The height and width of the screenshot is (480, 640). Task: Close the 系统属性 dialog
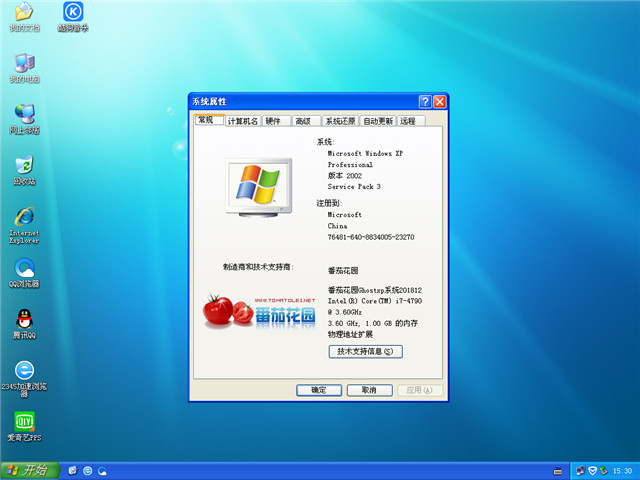coord(440,102)
